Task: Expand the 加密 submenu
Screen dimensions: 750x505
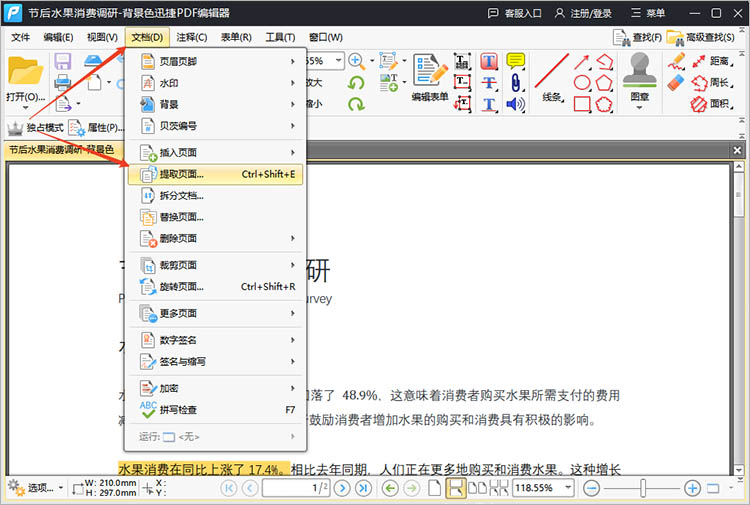Action: pos(215,388)
